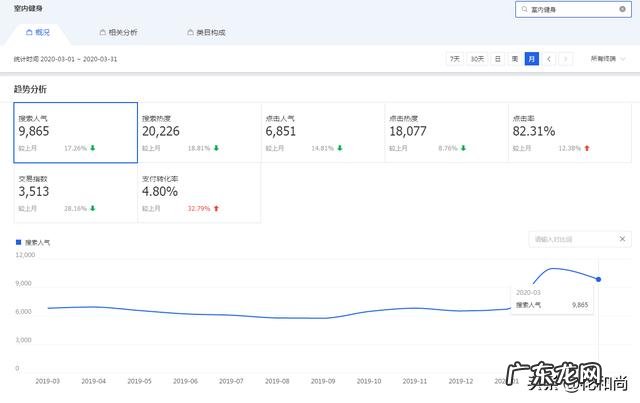Click the 概况 tab icon
Image resolution: width=640 pixels, height=403 pixels.
pyautogui.click(x=29, y=32)
